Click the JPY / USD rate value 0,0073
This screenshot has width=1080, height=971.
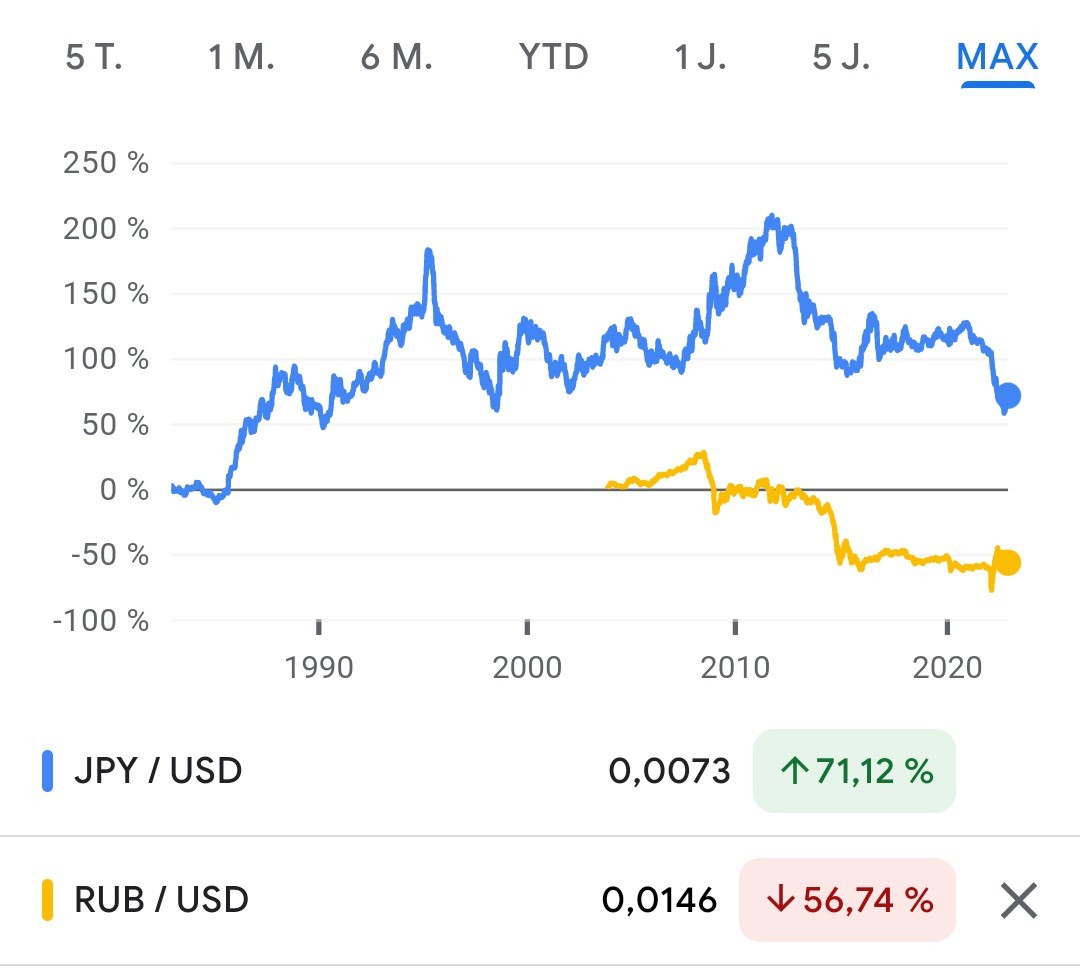(669, 771)
